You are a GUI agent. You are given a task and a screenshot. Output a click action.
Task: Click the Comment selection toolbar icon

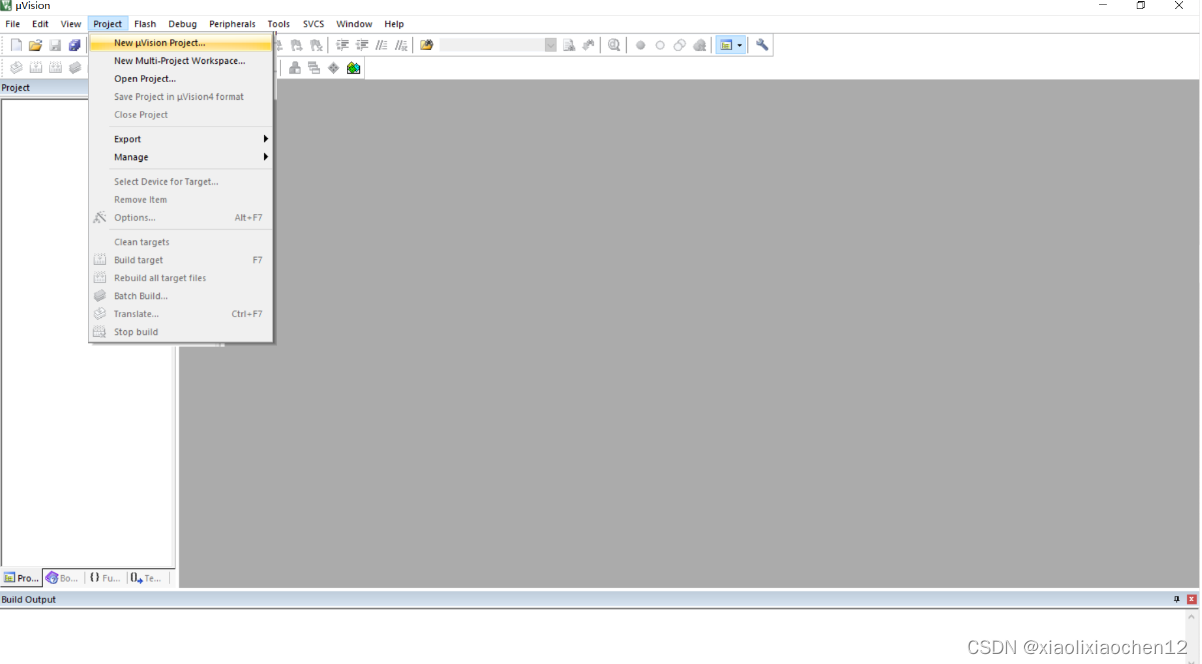pyautogui.click(x=382, y=45)
